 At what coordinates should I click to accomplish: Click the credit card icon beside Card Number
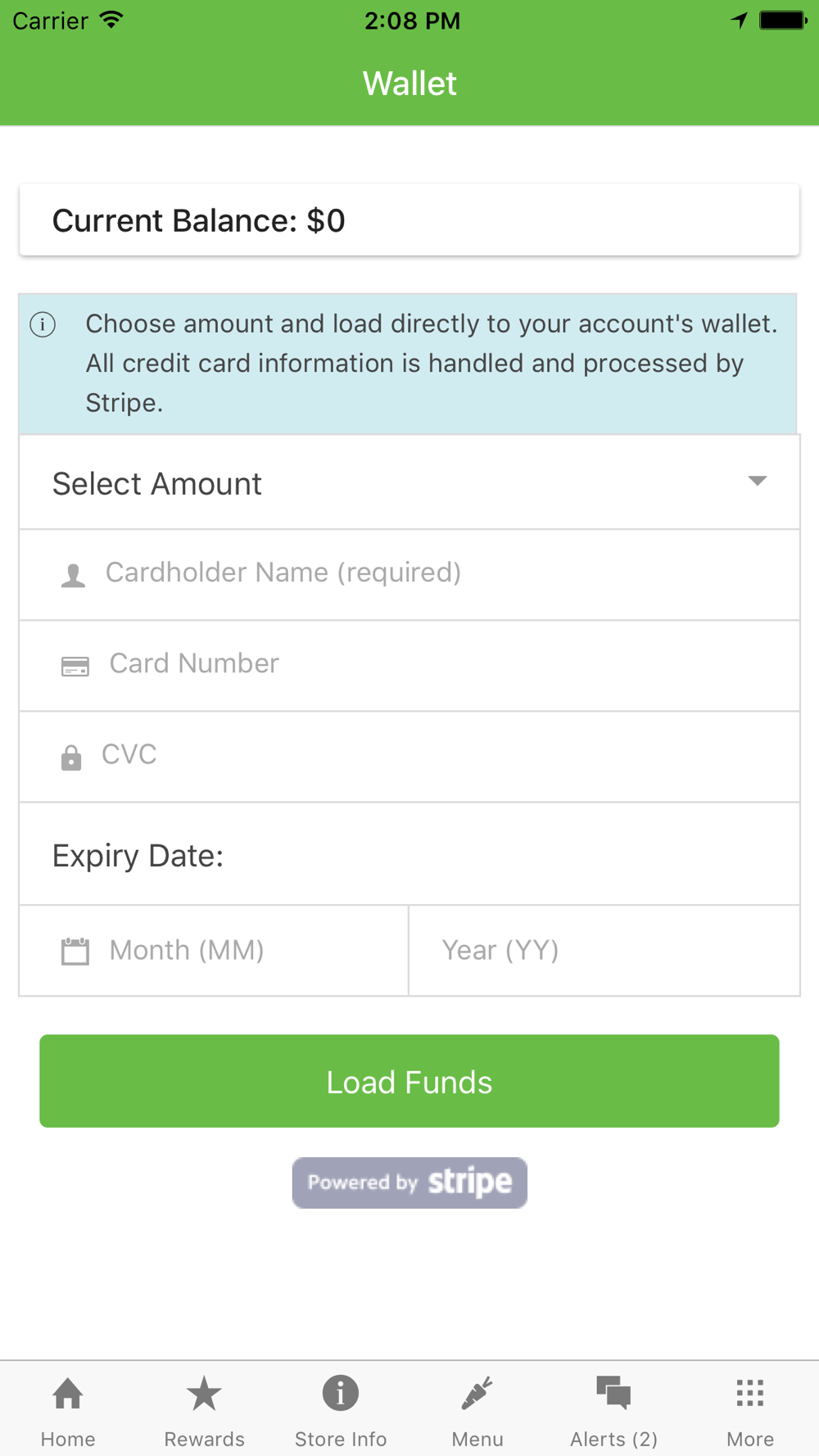pyautogui.click(x=75, y=666)
